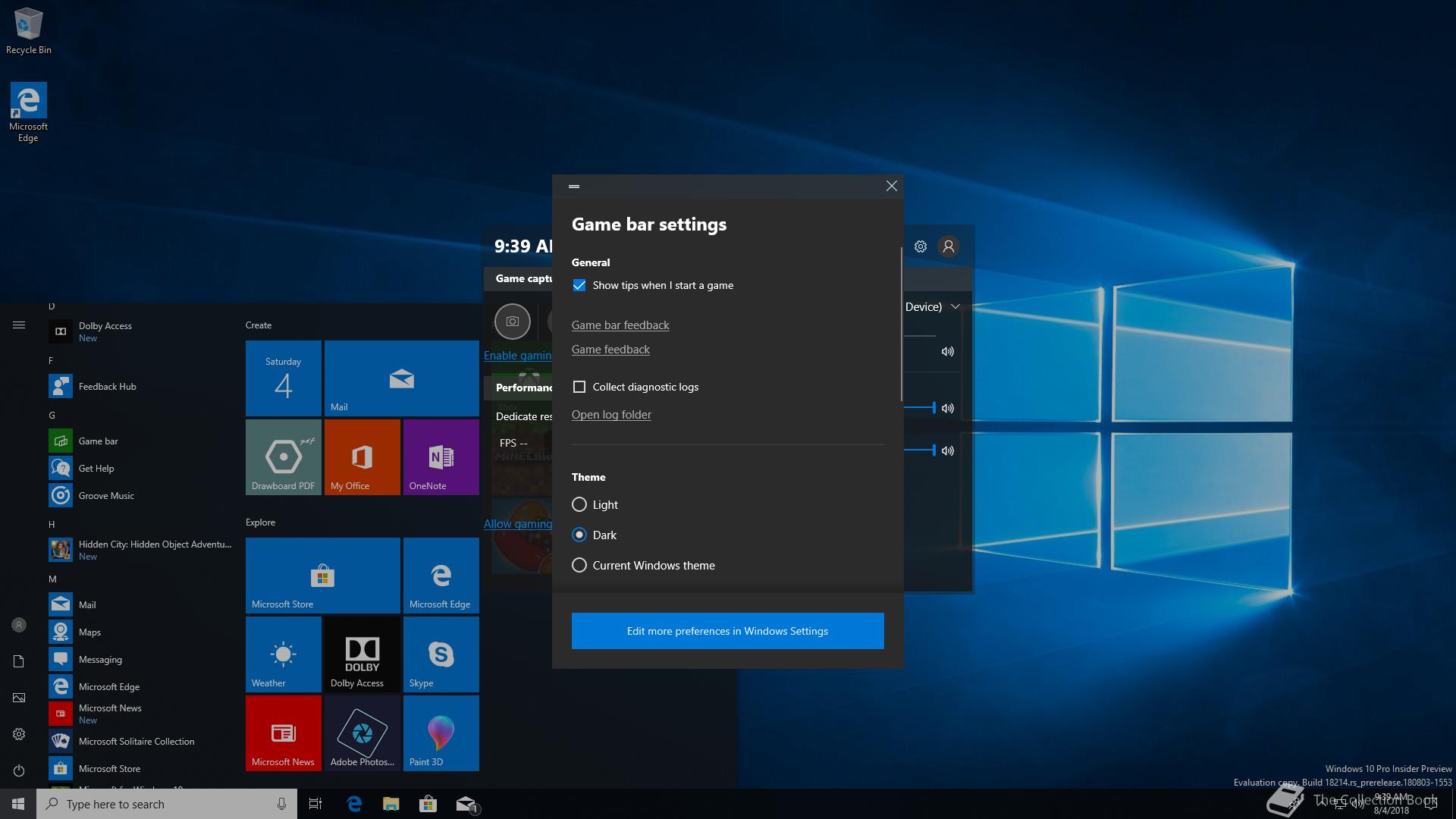Mute the top audio speaker icon in Game bar

(948, 351)
